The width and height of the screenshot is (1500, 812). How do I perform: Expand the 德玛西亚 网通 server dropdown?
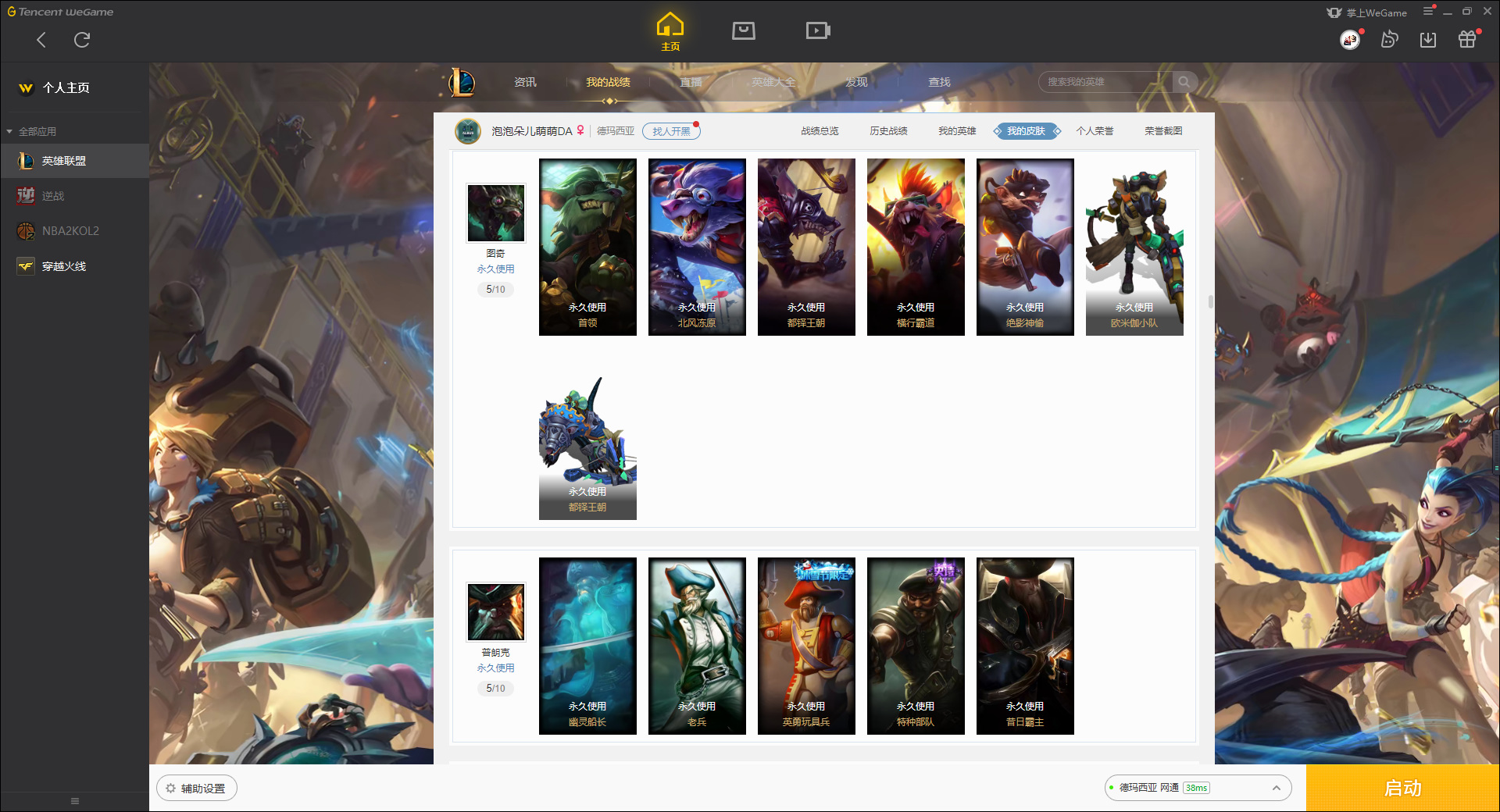point(1198,788)
